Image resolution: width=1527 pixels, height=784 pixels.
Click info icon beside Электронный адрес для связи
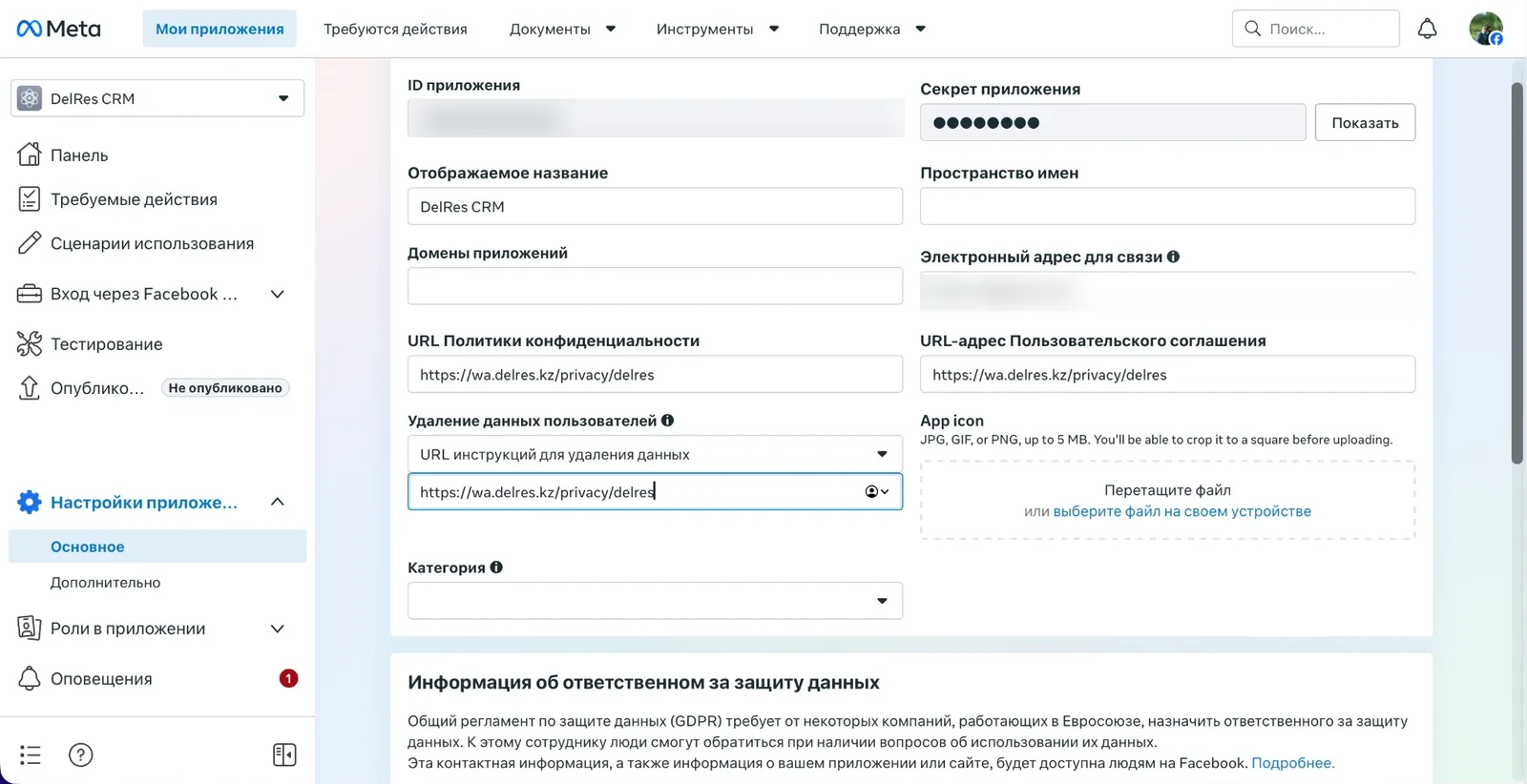coord(1173,257)
